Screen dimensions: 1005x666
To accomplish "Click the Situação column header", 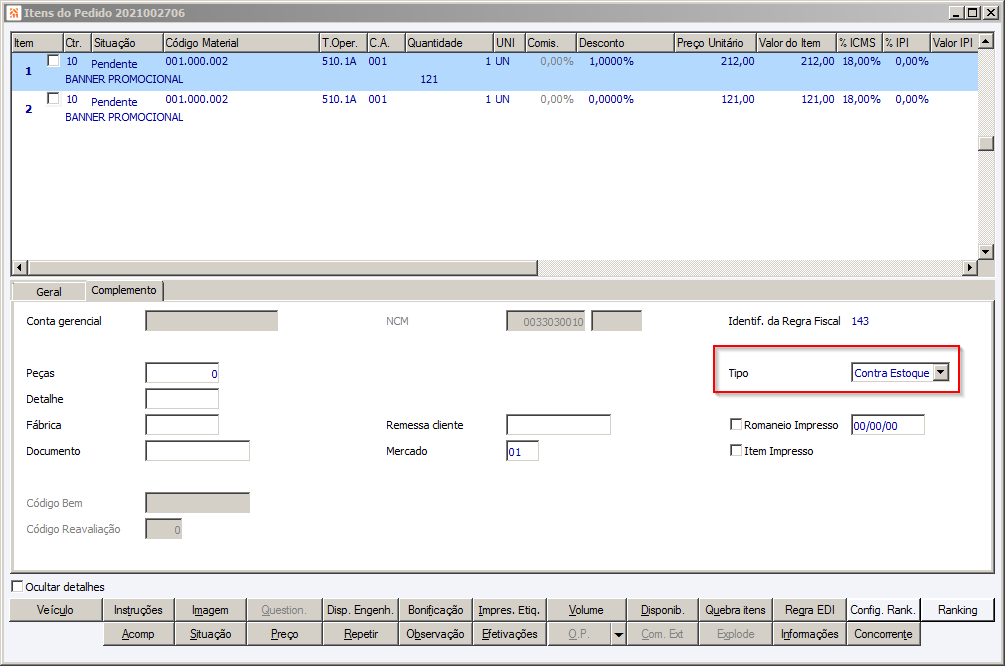I will (x=128, y=42).
